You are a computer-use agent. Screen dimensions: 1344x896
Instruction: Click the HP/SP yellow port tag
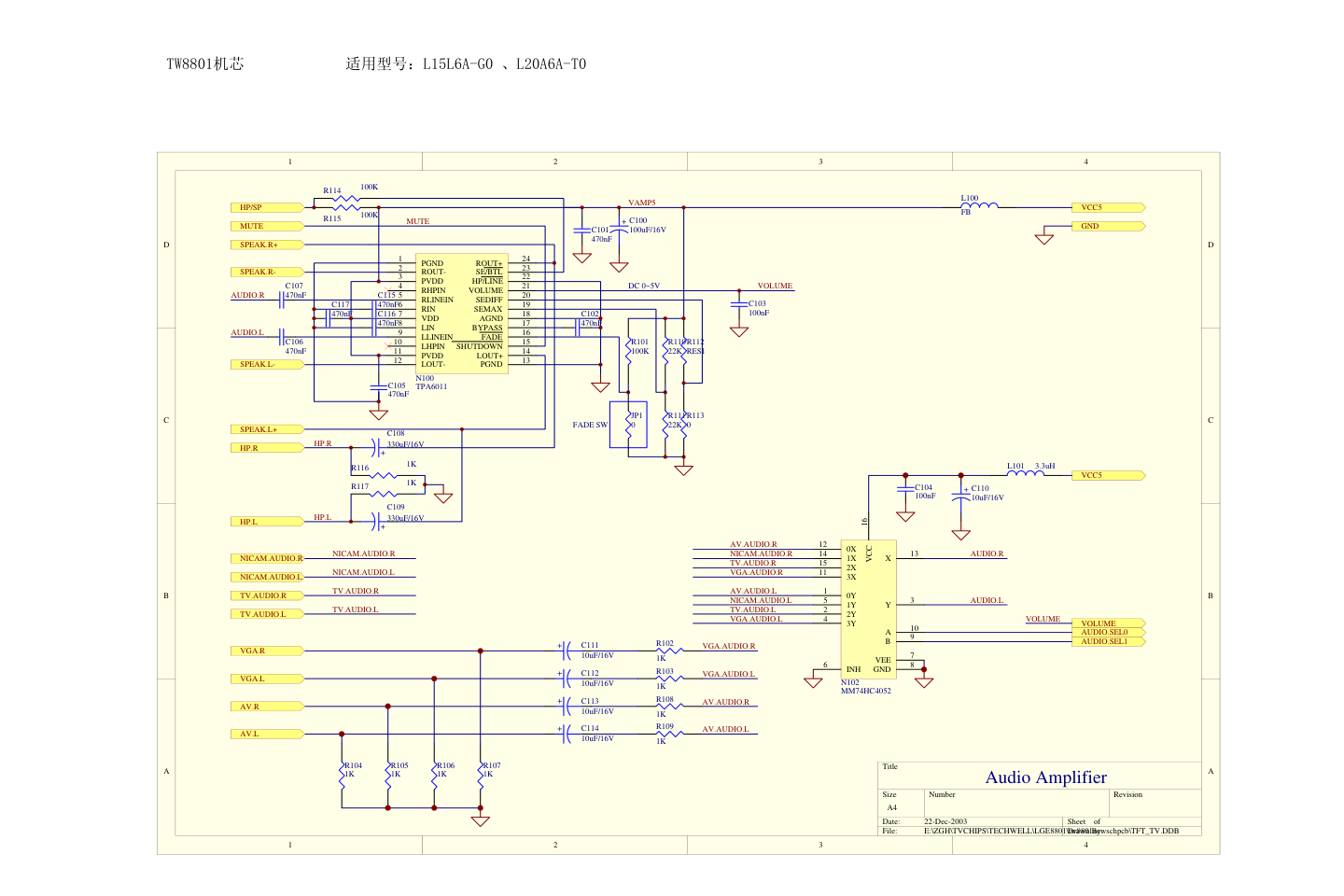(268, 207)
